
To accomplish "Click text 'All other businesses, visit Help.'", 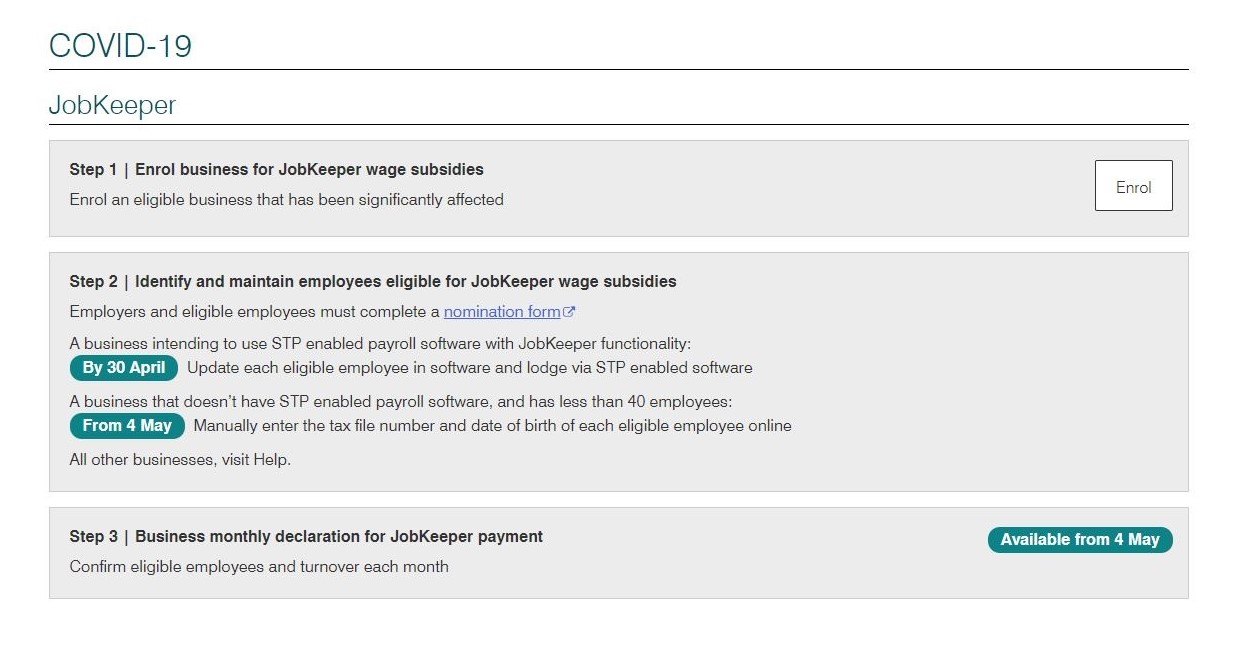I will pyautogui.click(x=180, y=460).
